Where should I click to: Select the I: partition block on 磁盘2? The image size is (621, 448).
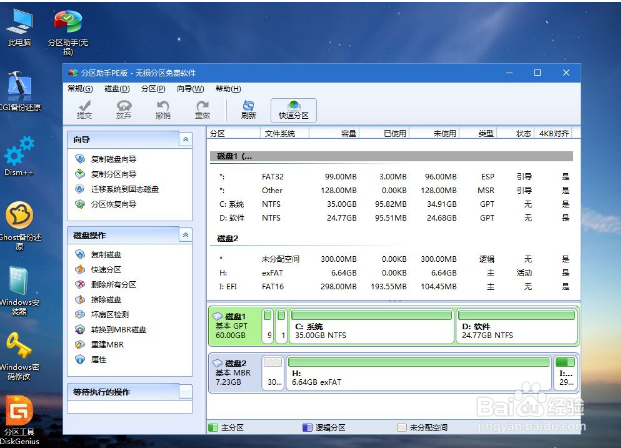[x=565, y=373]
